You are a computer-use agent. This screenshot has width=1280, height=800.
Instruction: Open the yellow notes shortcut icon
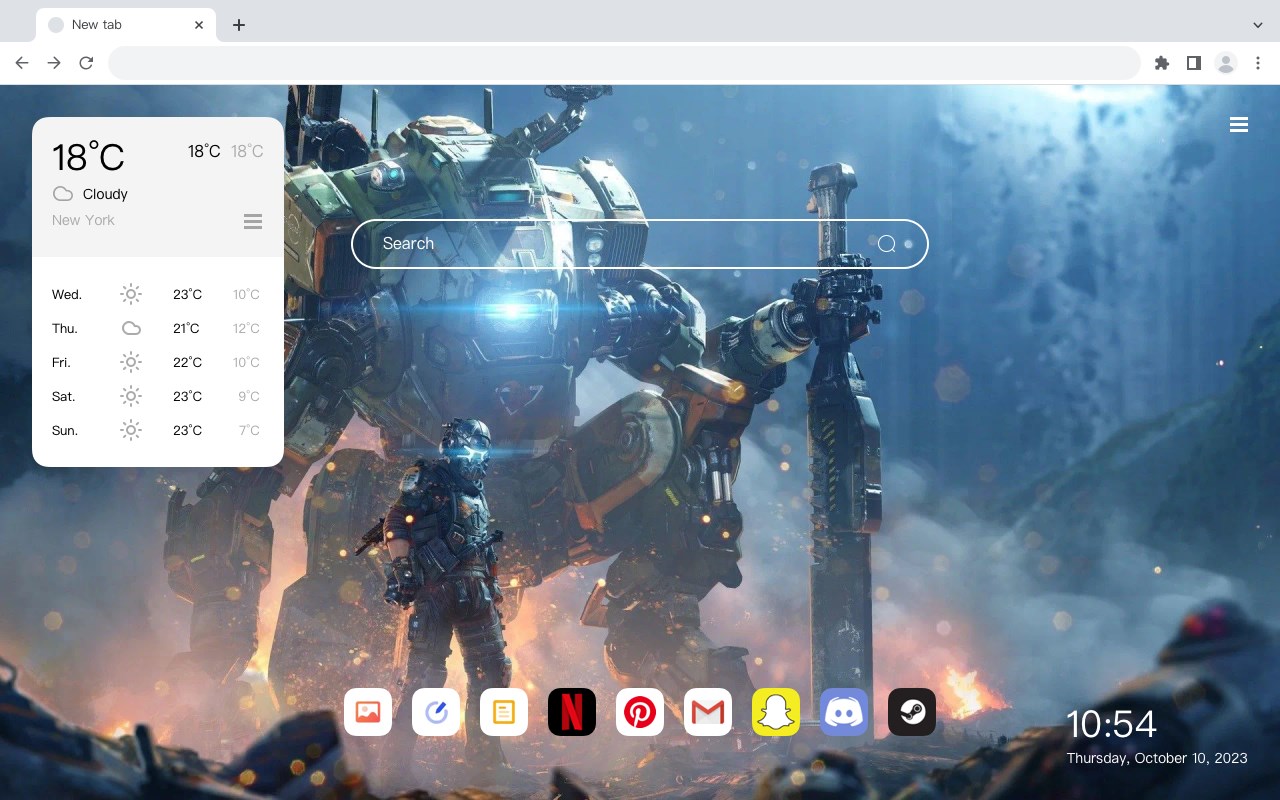tap(504, 712)
